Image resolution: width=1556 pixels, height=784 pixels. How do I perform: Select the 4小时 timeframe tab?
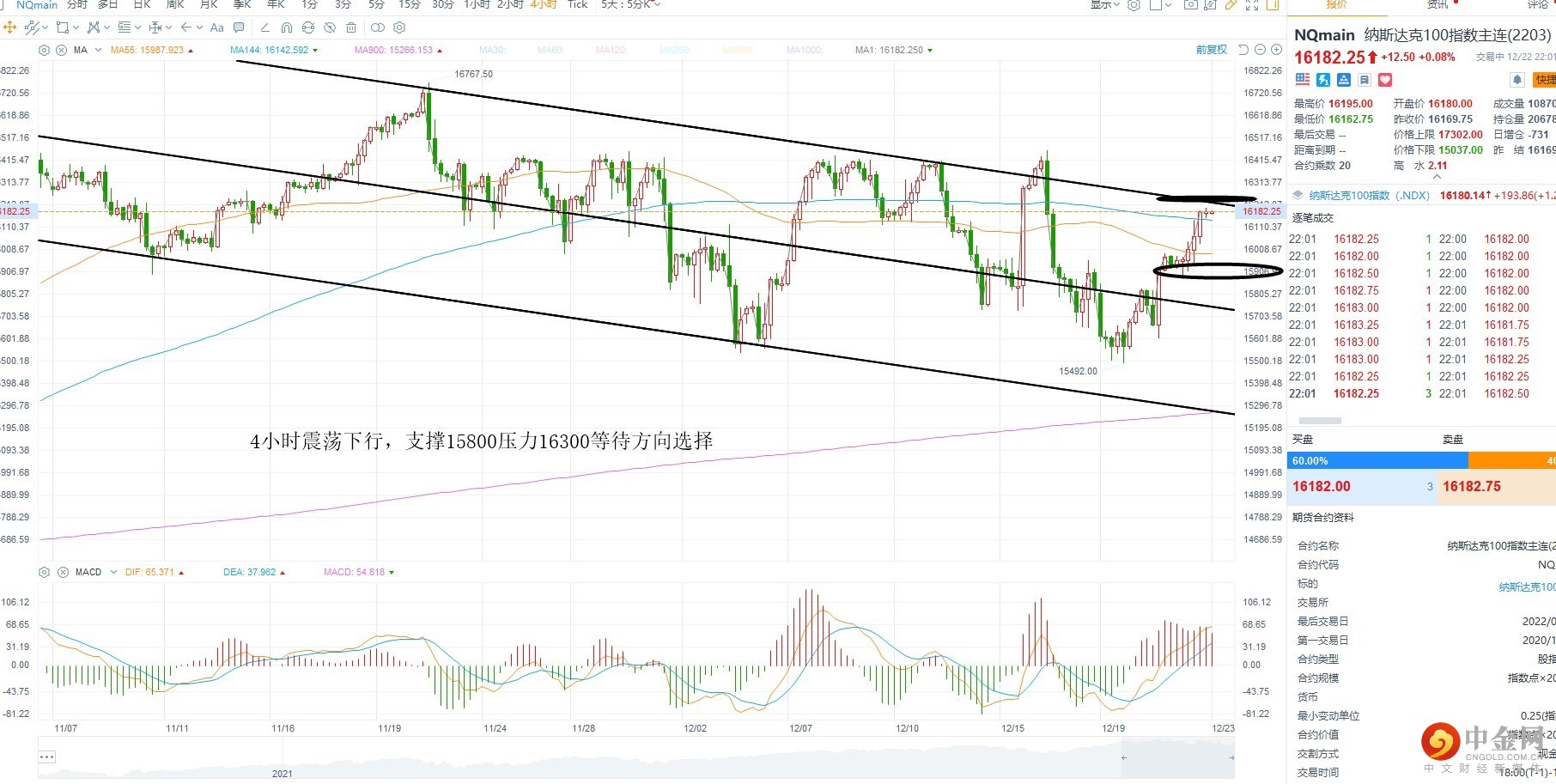544,4
